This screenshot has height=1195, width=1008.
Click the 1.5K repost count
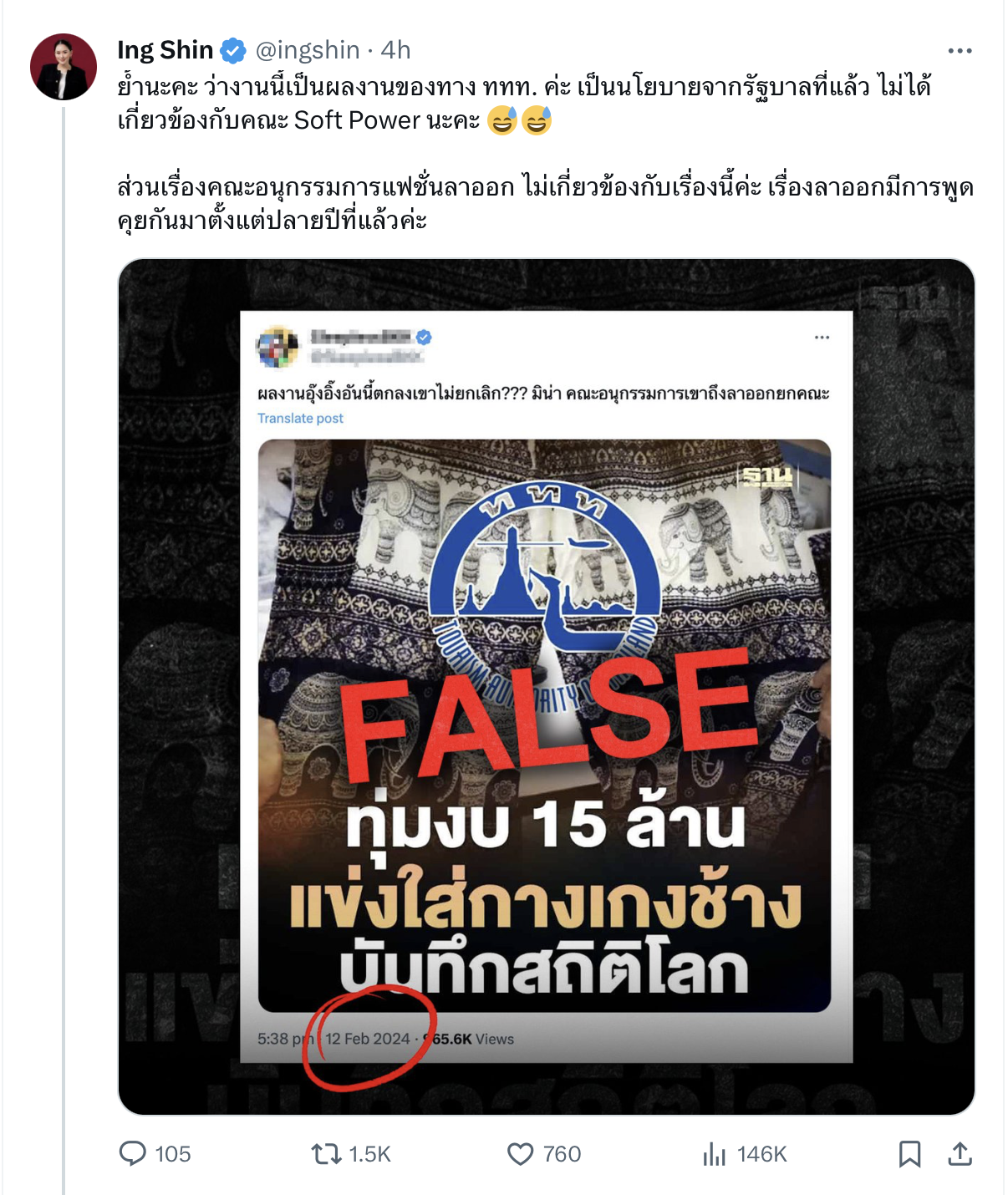point(369,1154)
